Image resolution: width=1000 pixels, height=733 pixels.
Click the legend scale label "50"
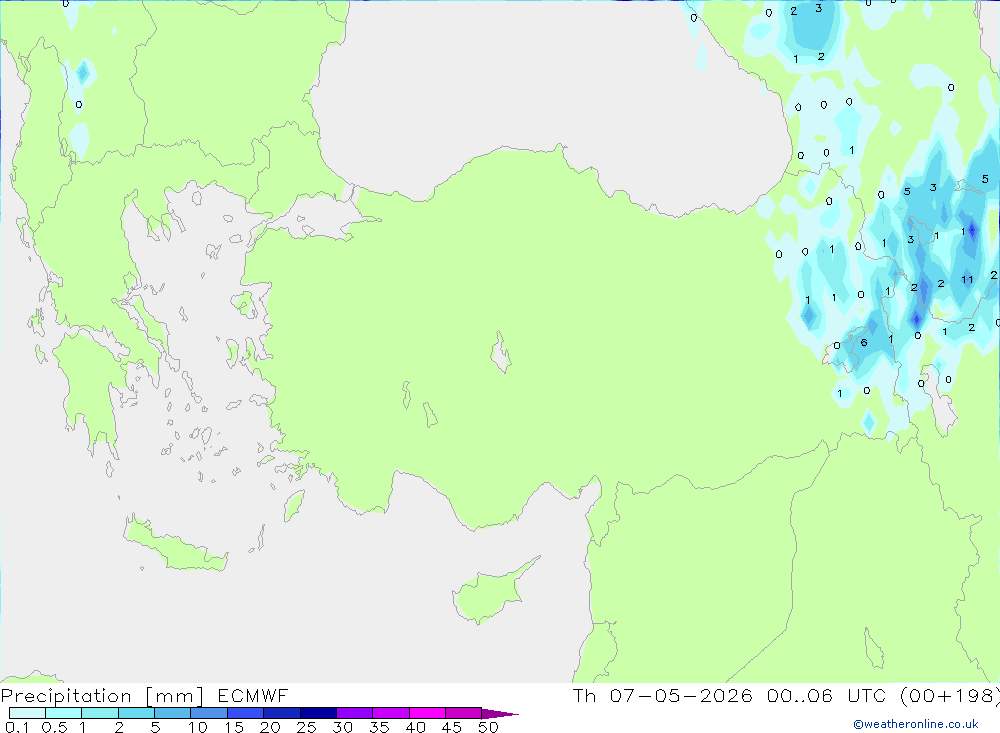(488, 727)
